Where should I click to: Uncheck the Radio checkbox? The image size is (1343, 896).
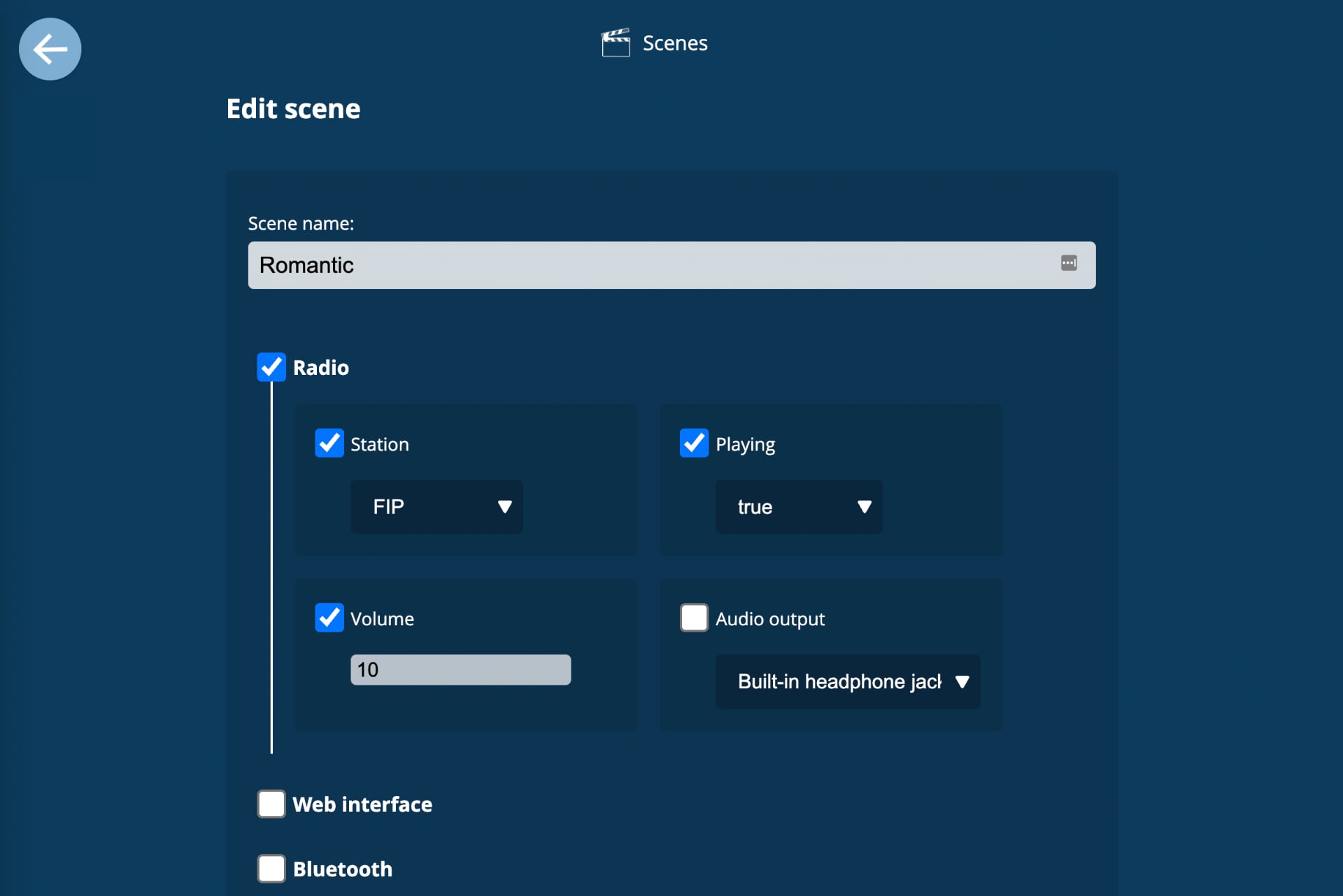coord(271,367)
